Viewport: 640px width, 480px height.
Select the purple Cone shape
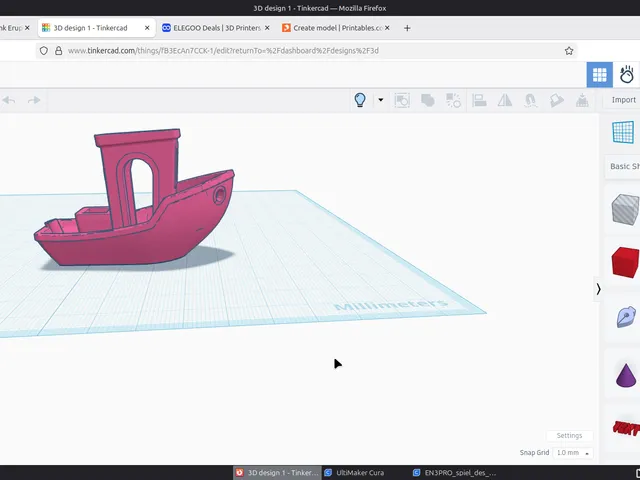(x=626, y=375)
